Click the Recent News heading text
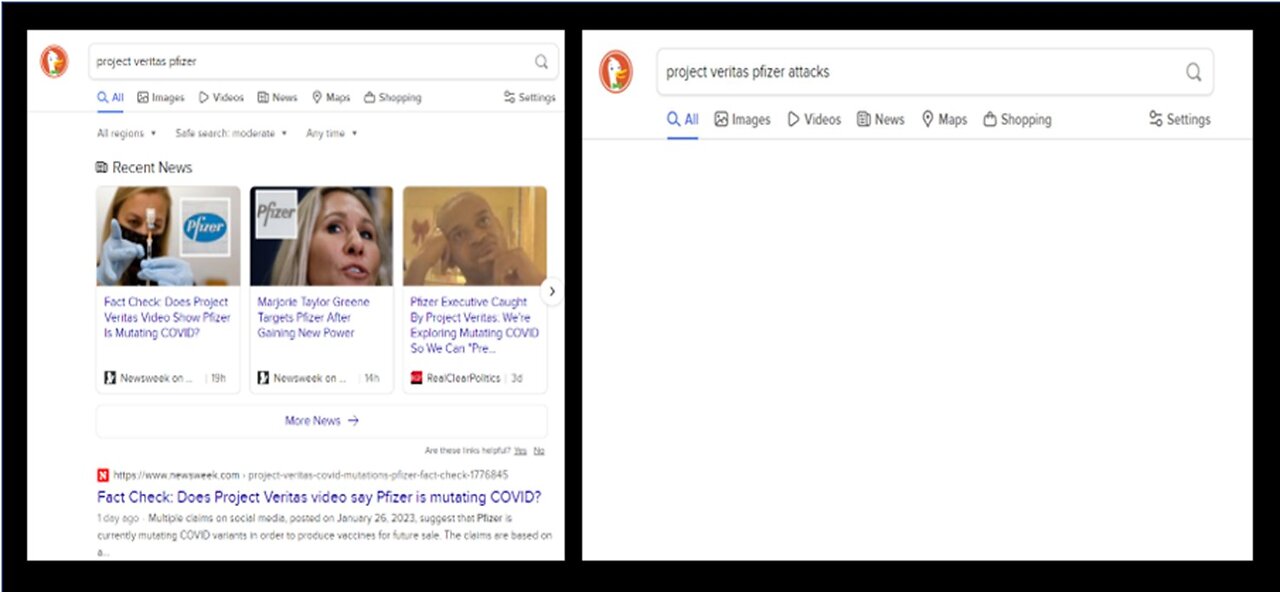 pos(152,167)
